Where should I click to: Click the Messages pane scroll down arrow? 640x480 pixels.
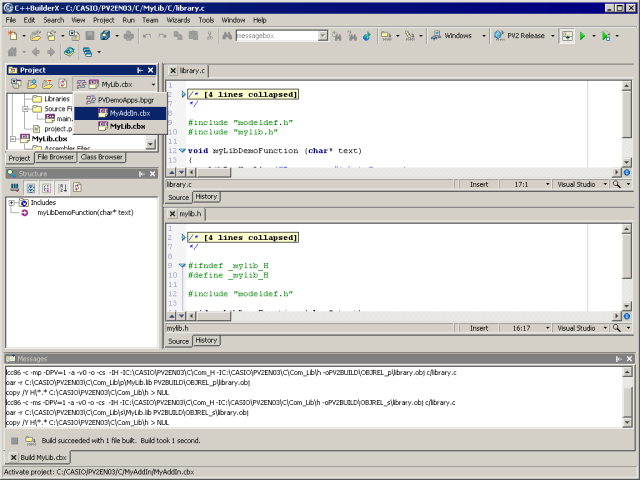pos(627,422)
